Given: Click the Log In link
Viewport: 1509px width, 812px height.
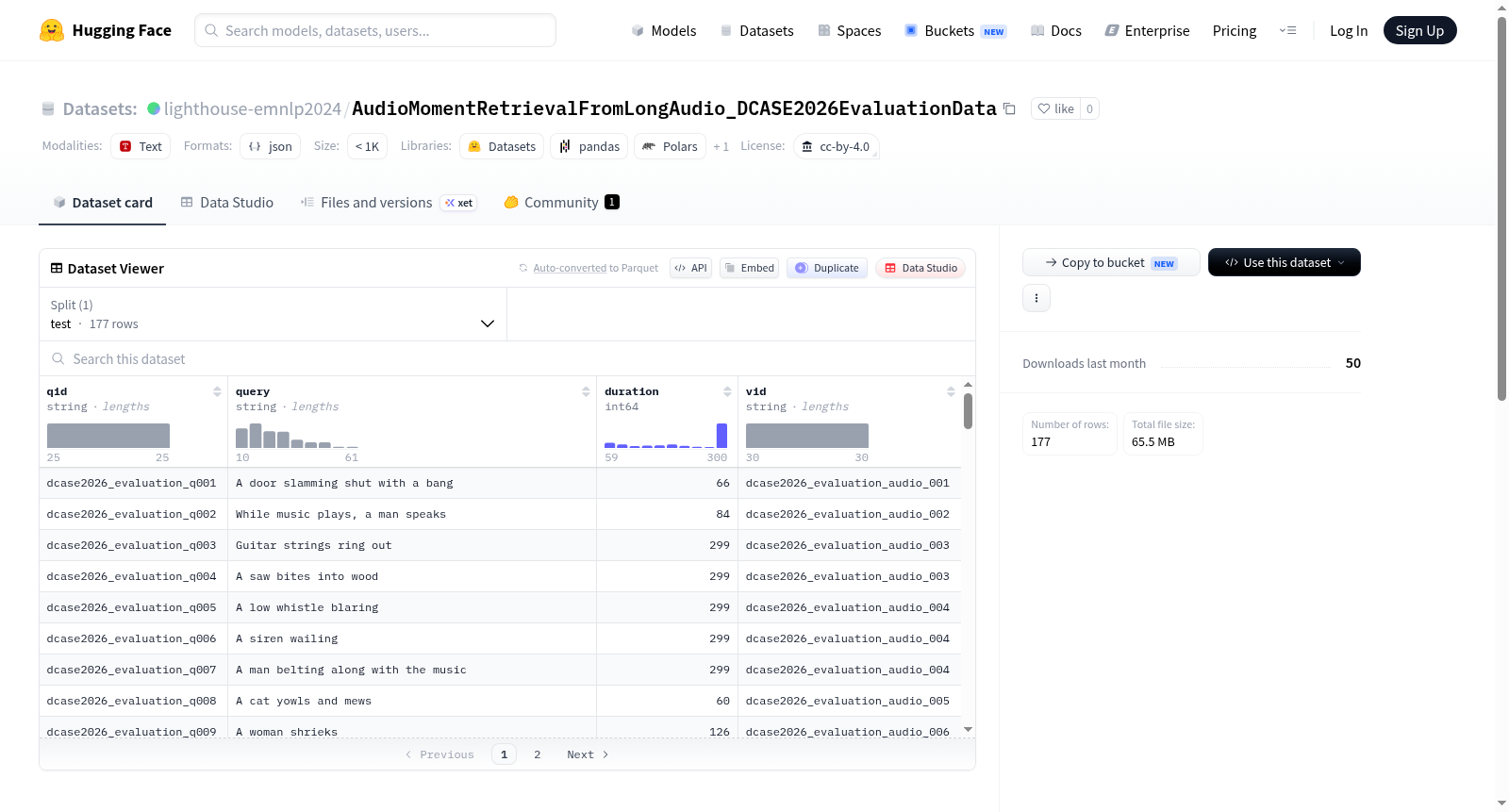Looking at the screenshot, I should click(1349, 30).
